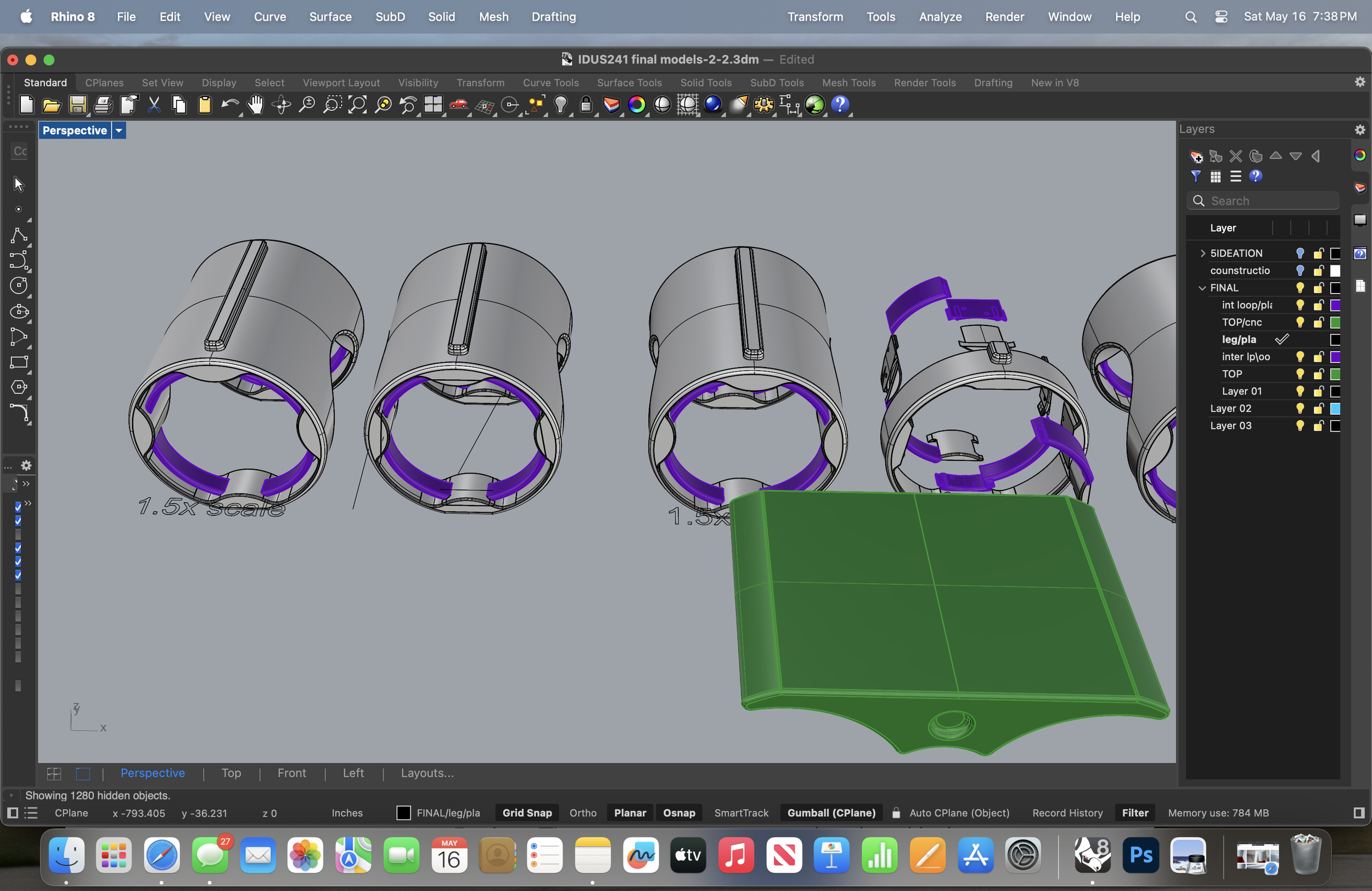Switch to the Curve Tools toolbar tab
The image size is (1372, 891).
[x=550, y=82]
